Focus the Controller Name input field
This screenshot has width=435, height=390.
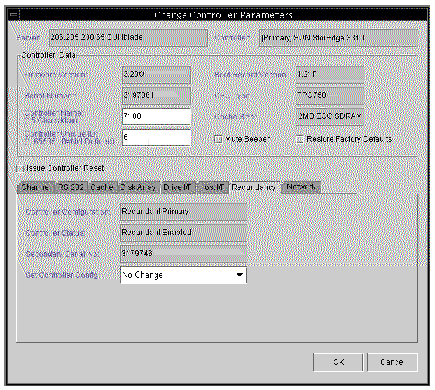[x=157, y=116]
